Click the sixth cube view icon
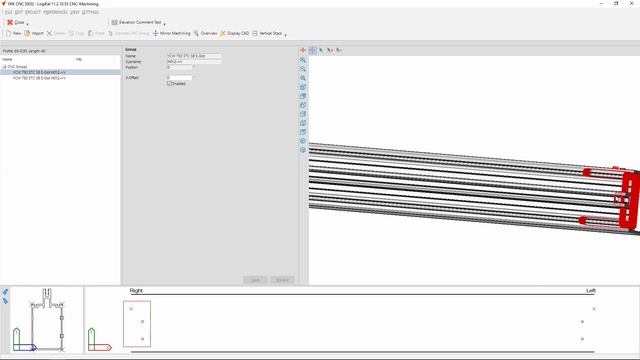The height and width of the screenshot is (360, 640). [x=303, y=132]
